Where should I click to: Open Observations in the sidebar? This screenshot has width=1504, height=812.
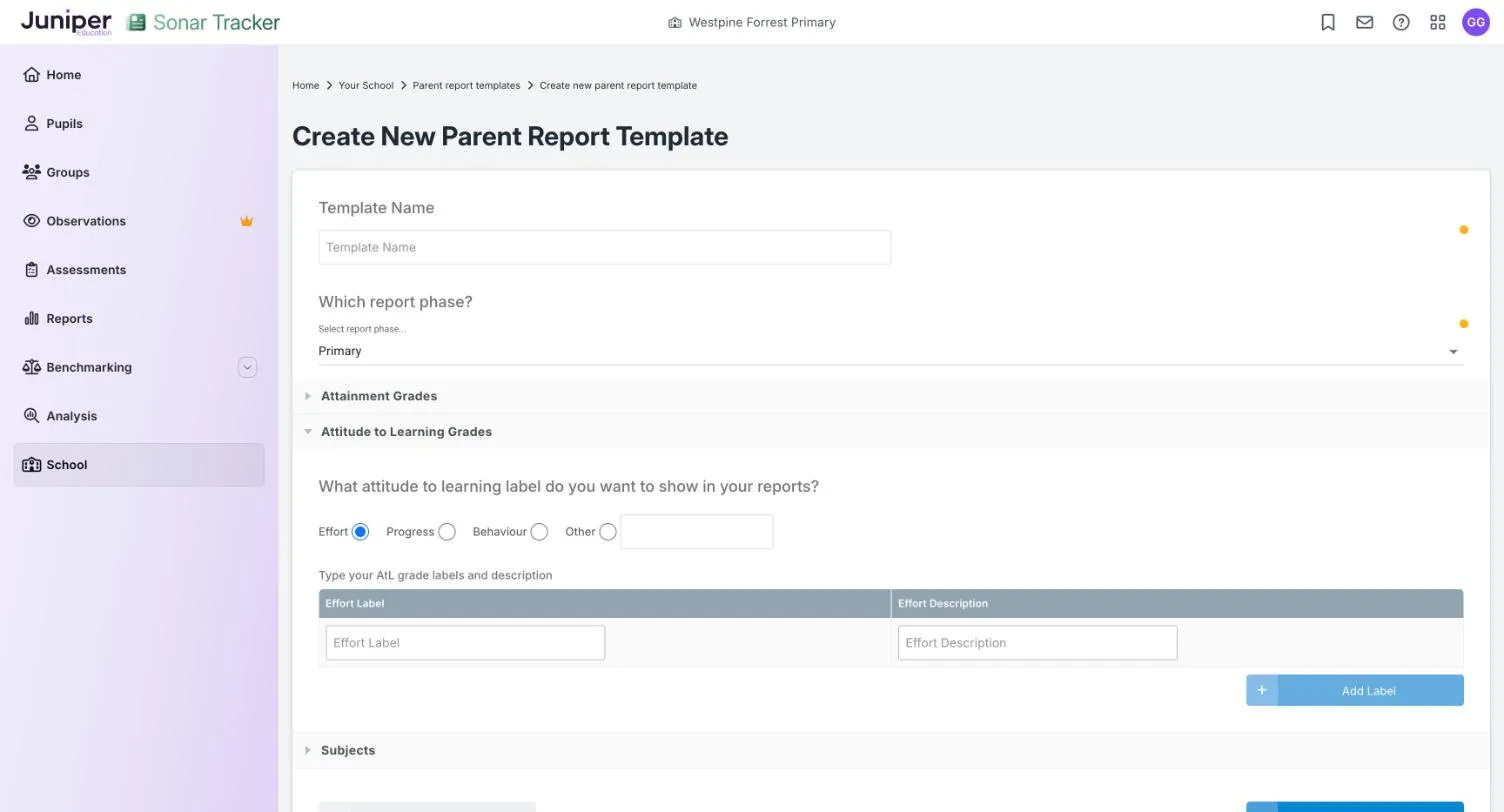point(139,221)
